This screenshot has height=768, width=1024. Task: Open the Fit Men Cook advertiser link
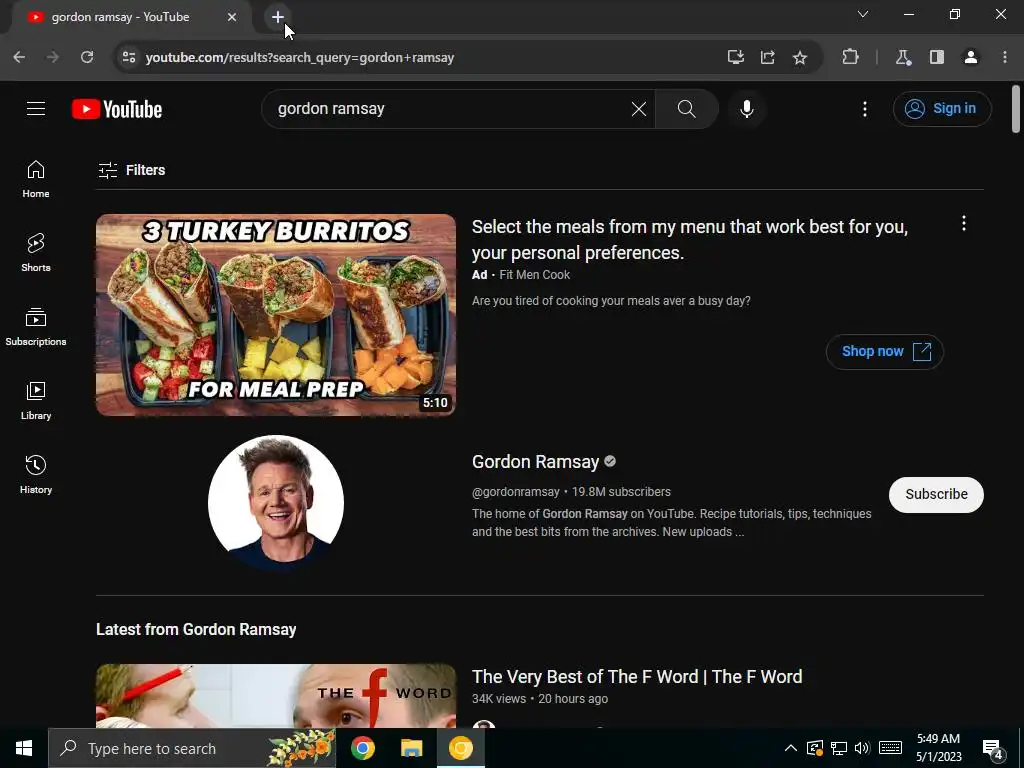[x=534, y=275]
